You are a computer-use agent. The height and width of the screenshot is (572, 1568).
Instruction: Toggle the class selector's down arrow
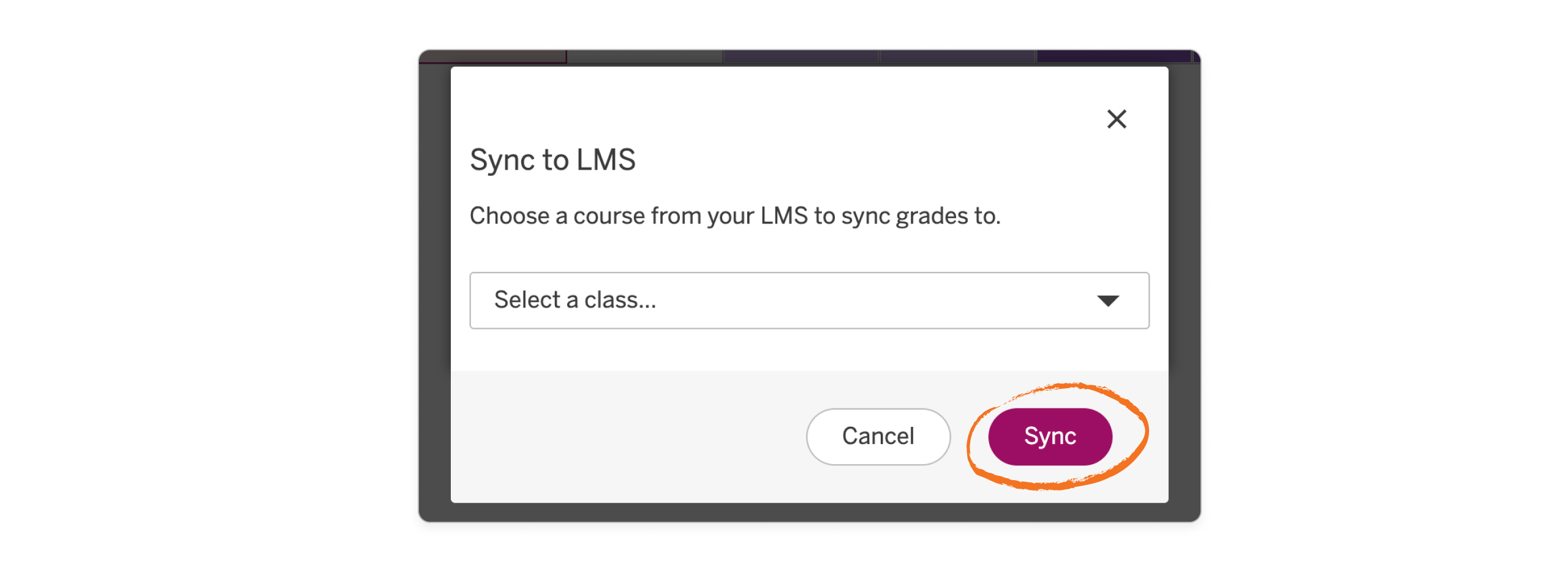(1107, 301)
